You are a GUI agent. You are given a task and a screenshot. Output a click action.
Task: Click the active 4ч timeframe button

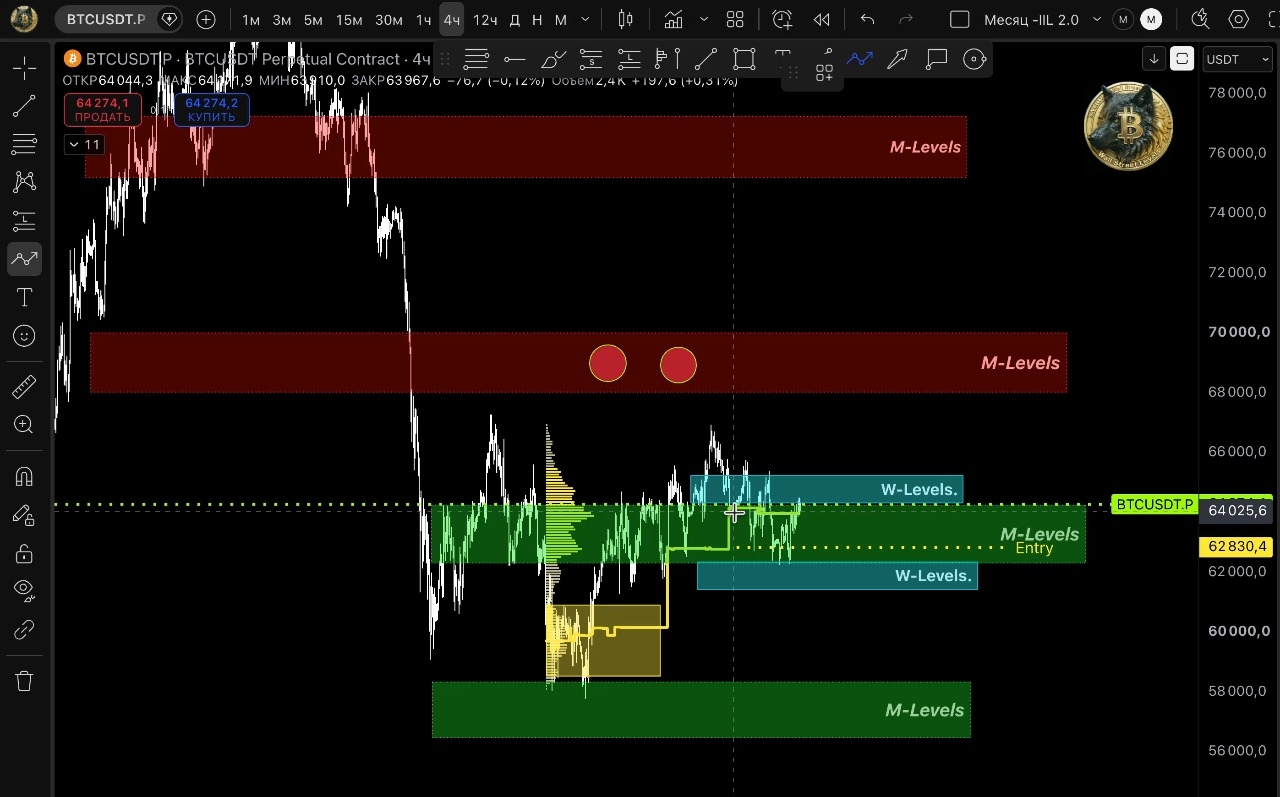click(x=452, y=20)
